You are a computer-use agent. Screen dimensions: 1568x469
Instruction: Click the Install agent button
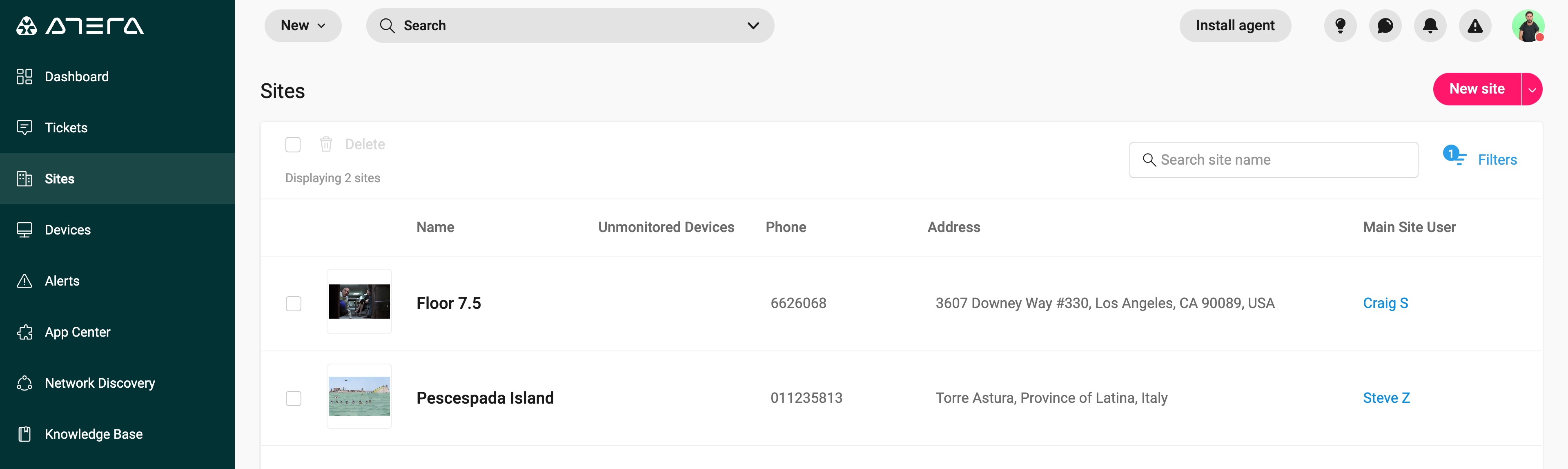(1235, 26)
